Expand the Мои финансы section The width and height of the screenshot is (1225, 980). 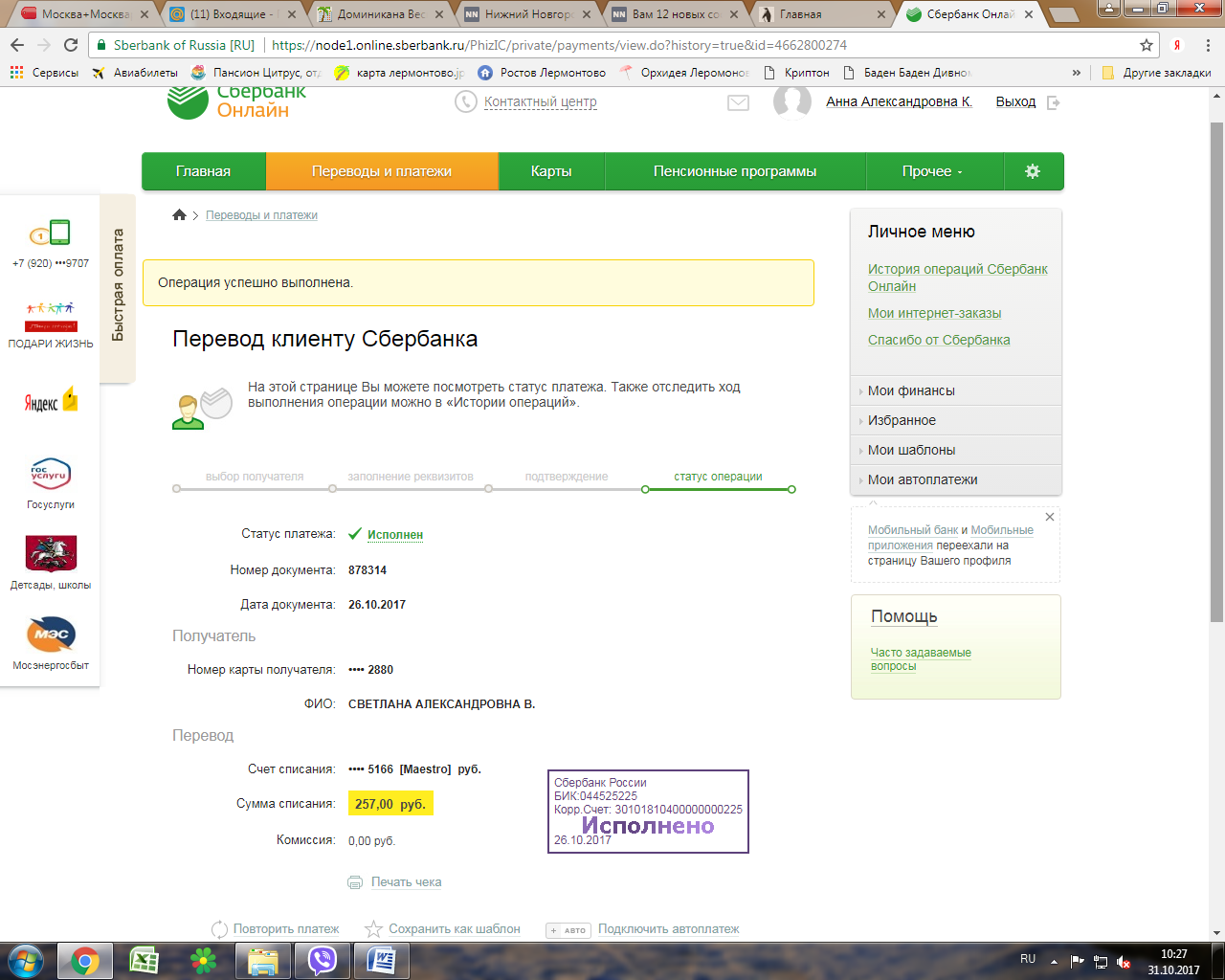click(956, 390)
